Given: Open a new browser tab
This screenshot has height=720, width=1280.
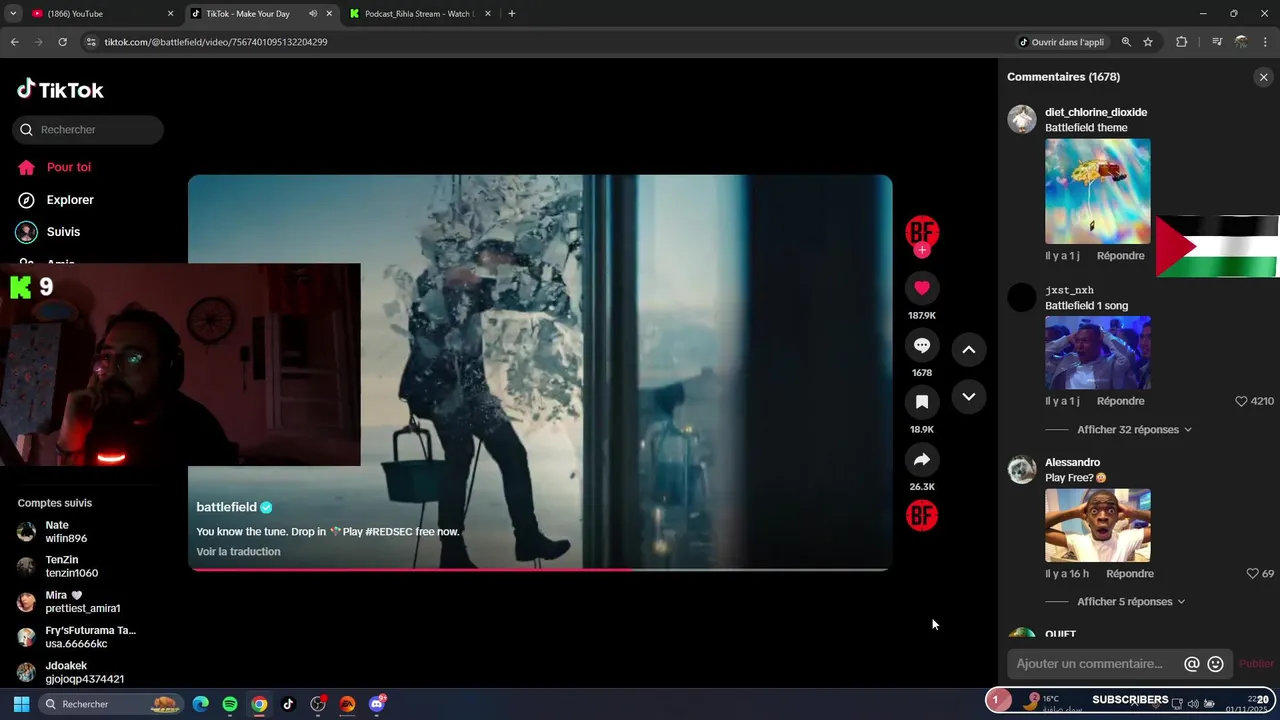Looking at the screenshot, I should [512, 14].
